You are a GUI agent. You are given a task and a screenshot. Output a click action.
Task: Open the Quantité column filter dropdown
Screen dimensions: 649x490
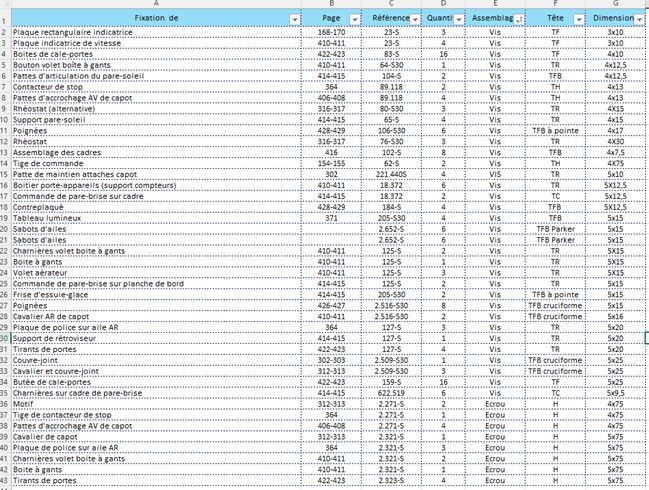[459, 19]
